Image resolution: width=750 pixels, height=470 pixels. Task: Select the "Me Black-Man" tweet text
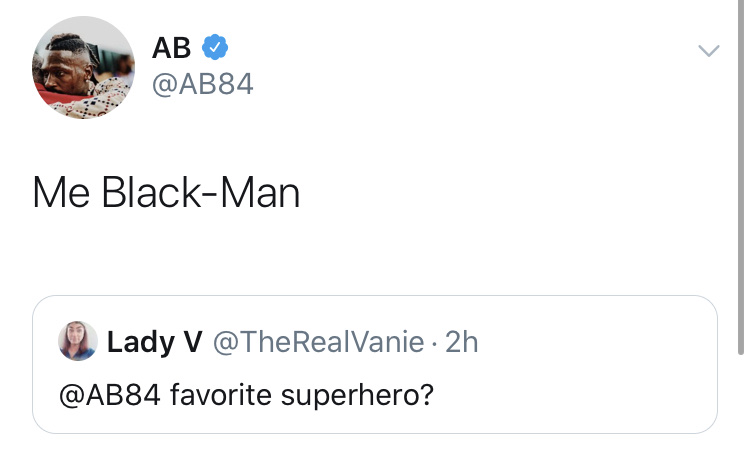coord(166,192)
